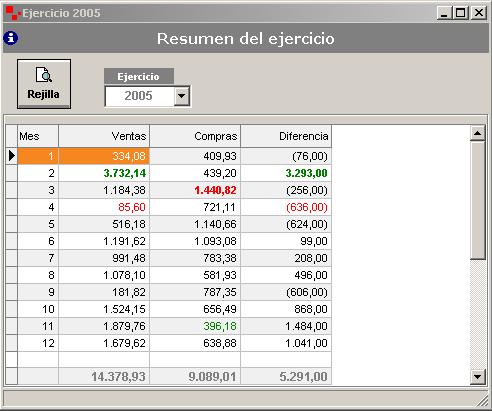492x411 pixels.
Task: Select the total Ventas 14.378,93 cell
Action: tap(104, 377)
